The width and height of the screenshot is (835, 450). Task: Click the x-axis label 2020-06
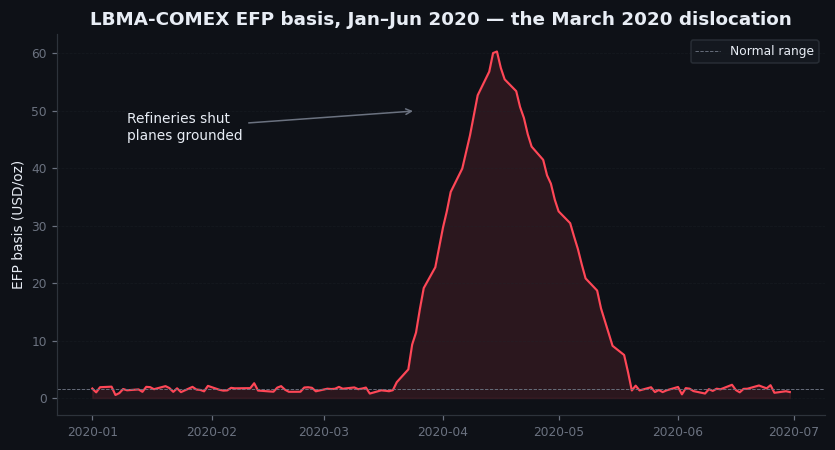point(678,431)
